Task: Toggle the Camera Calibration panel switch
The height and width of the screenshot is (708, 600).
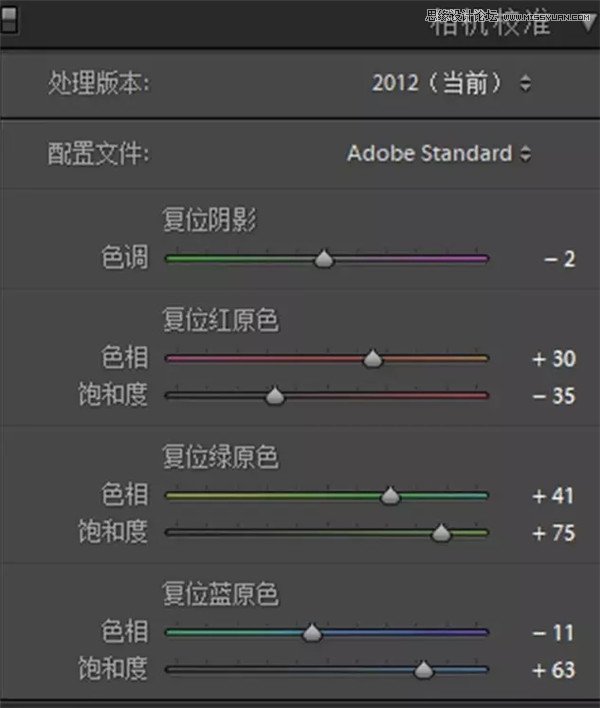Action: [8, 20]
